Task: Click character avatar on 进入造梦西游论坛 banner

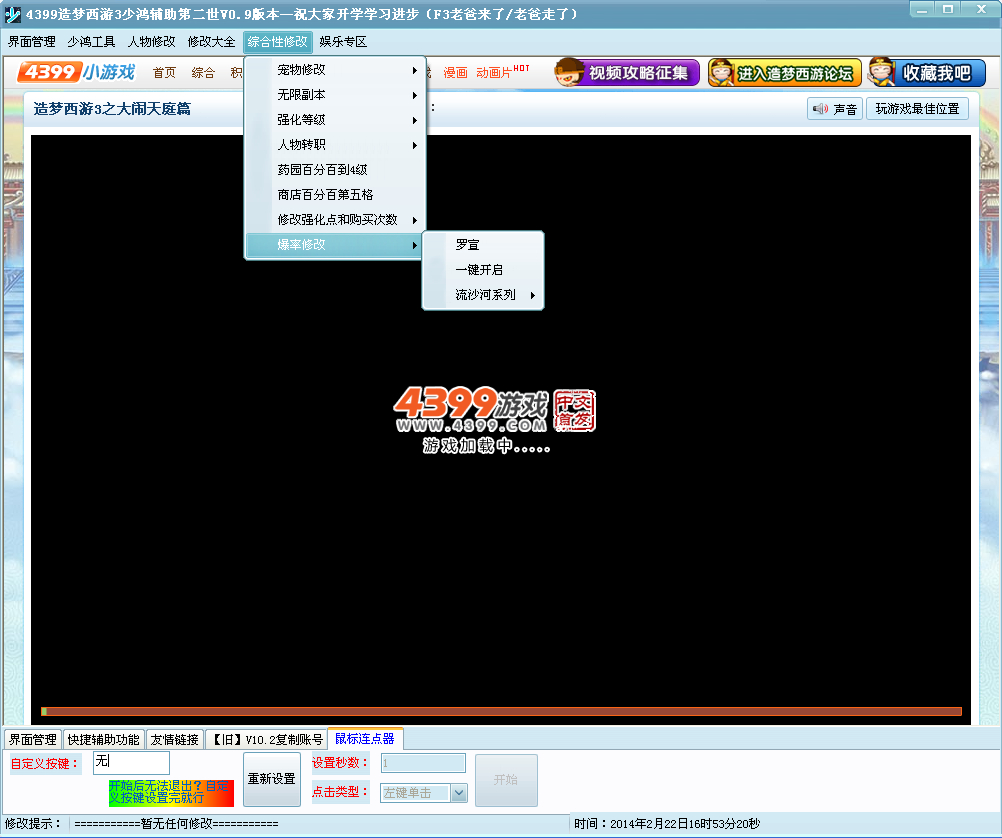Action: (721, 72)
